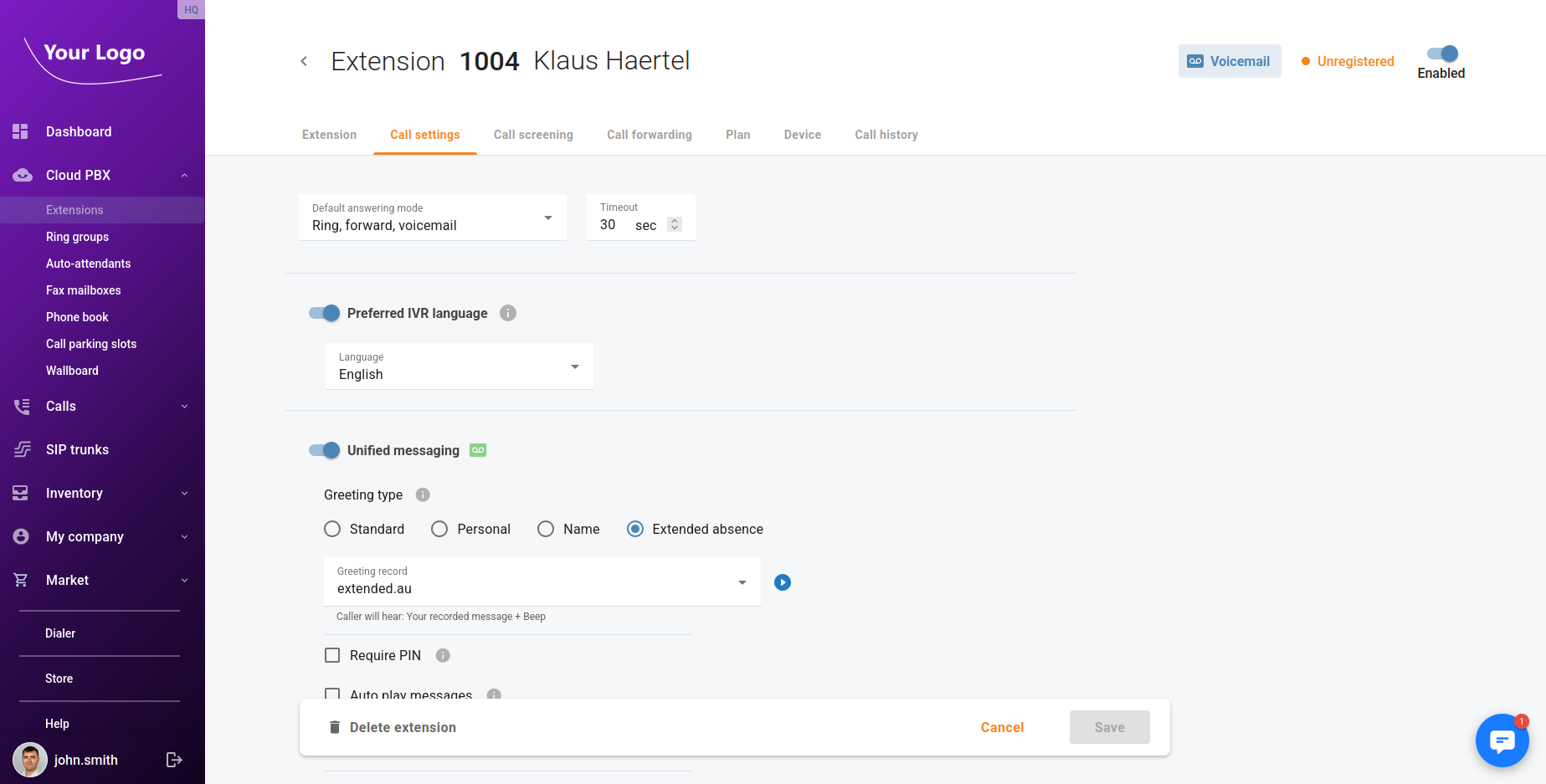Viewport: 1546px width, 784px height.
Task: Click the Cancel button
Action: pos(1002,727)
